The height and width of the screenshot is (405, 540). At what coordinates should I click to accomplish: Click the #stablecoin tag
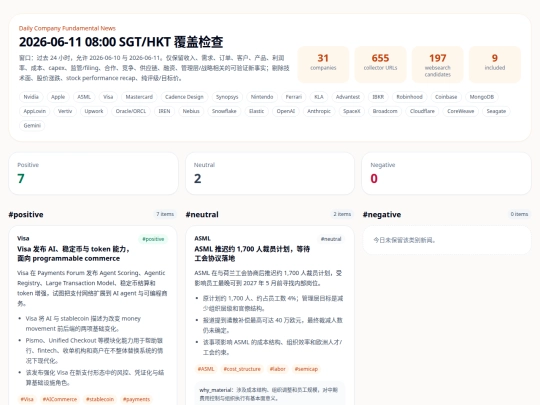tap(100, 399)
